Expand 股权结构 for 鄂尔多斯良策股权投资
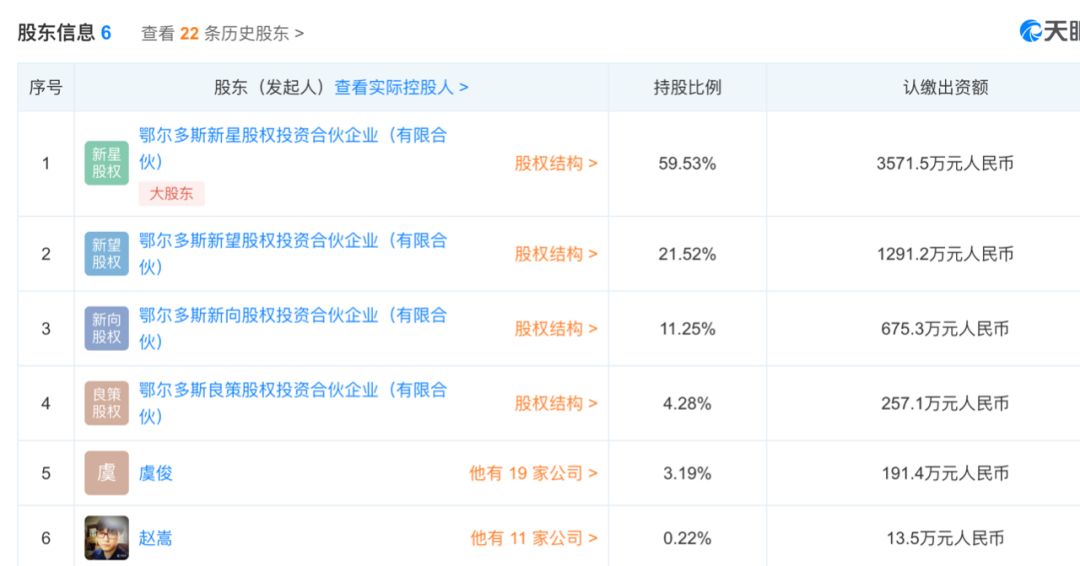The height and width of the screenshot is (566, 1080). point(556,403)
